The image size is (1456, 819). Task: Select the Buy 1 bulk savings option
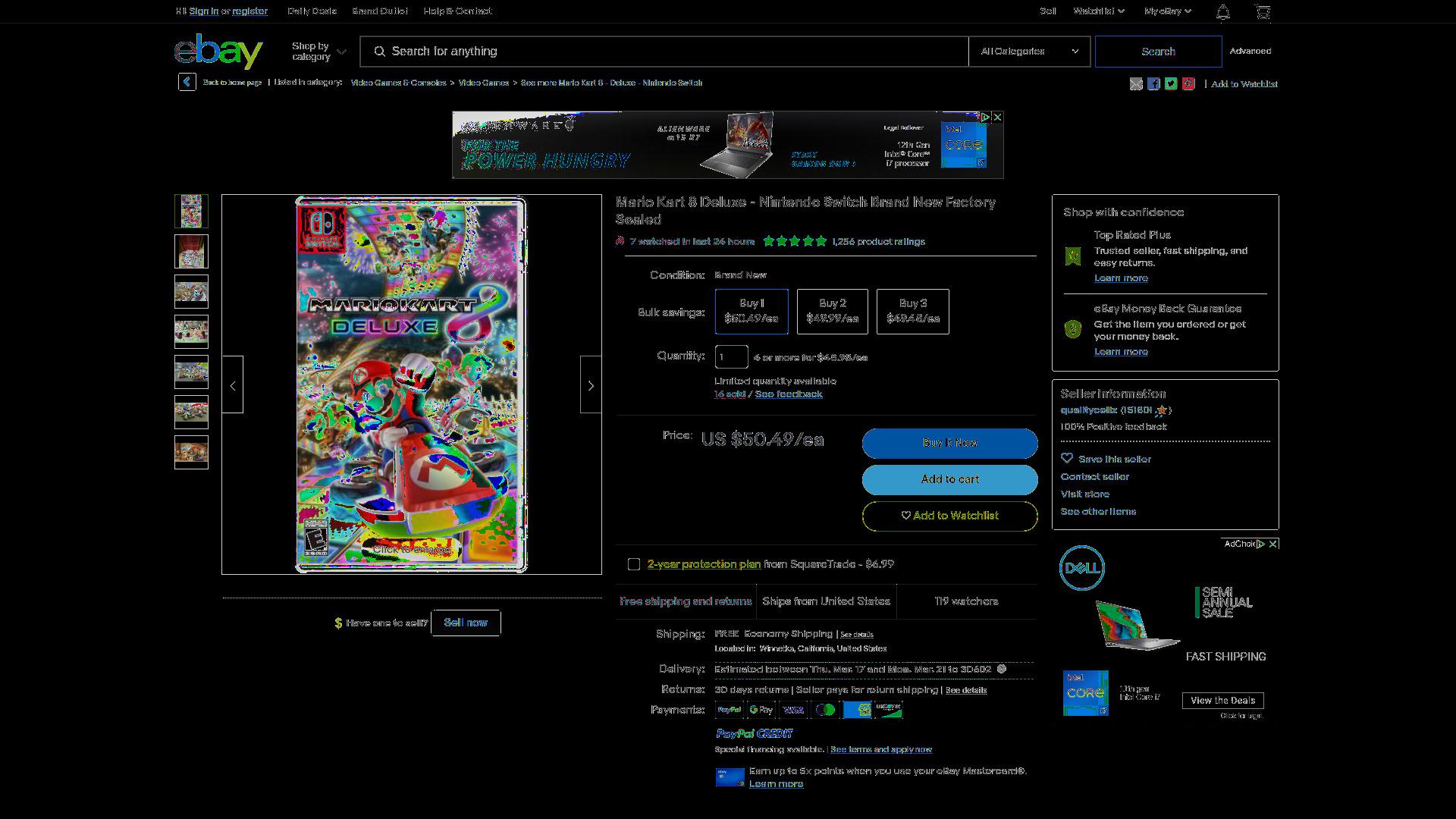point(752,311)
